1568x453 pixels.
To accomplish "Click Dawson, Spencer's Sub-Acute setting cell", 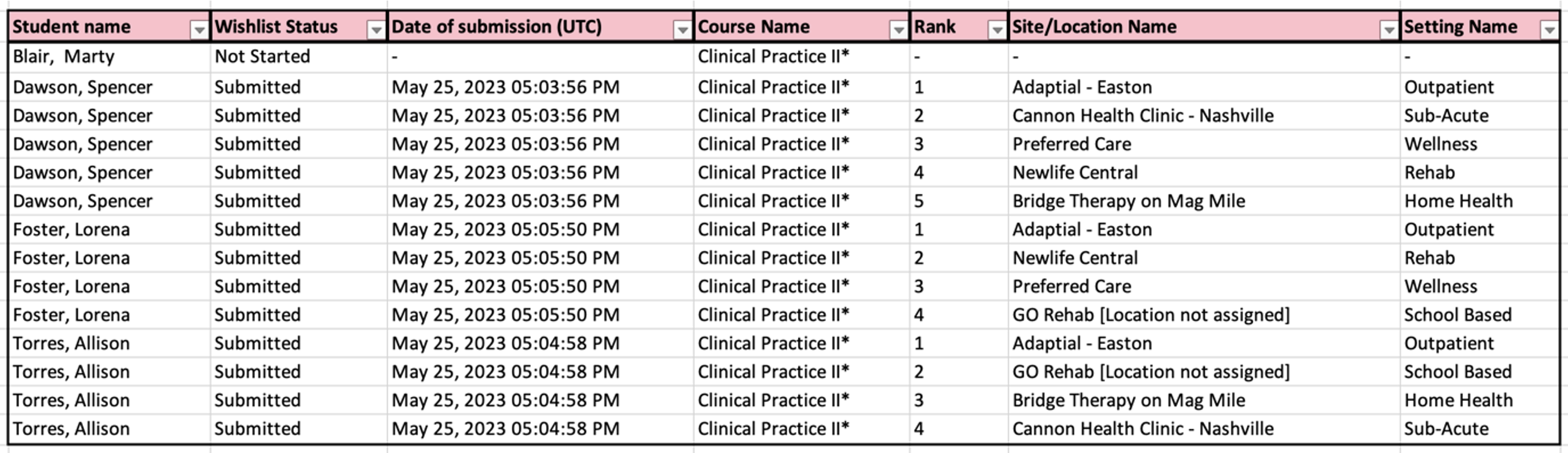I will [x=1446, y=116].
